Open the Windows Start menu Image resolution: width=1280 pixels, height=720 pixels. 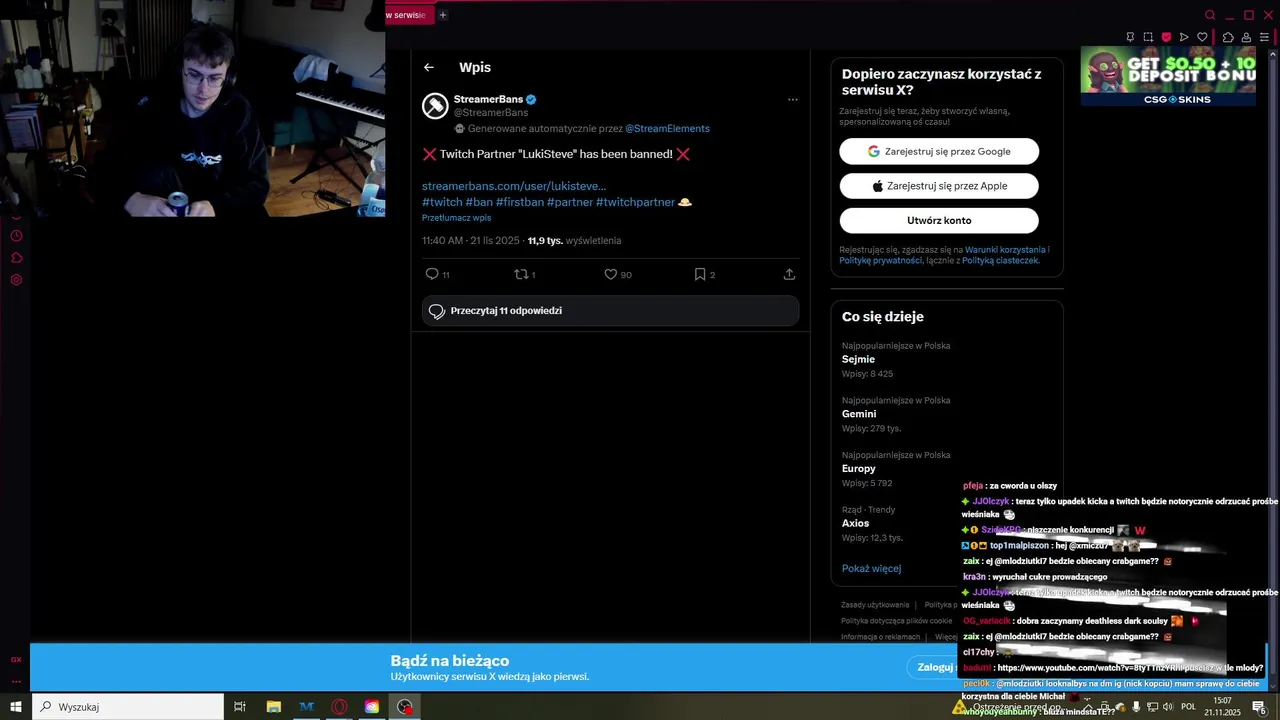[16, 707]
